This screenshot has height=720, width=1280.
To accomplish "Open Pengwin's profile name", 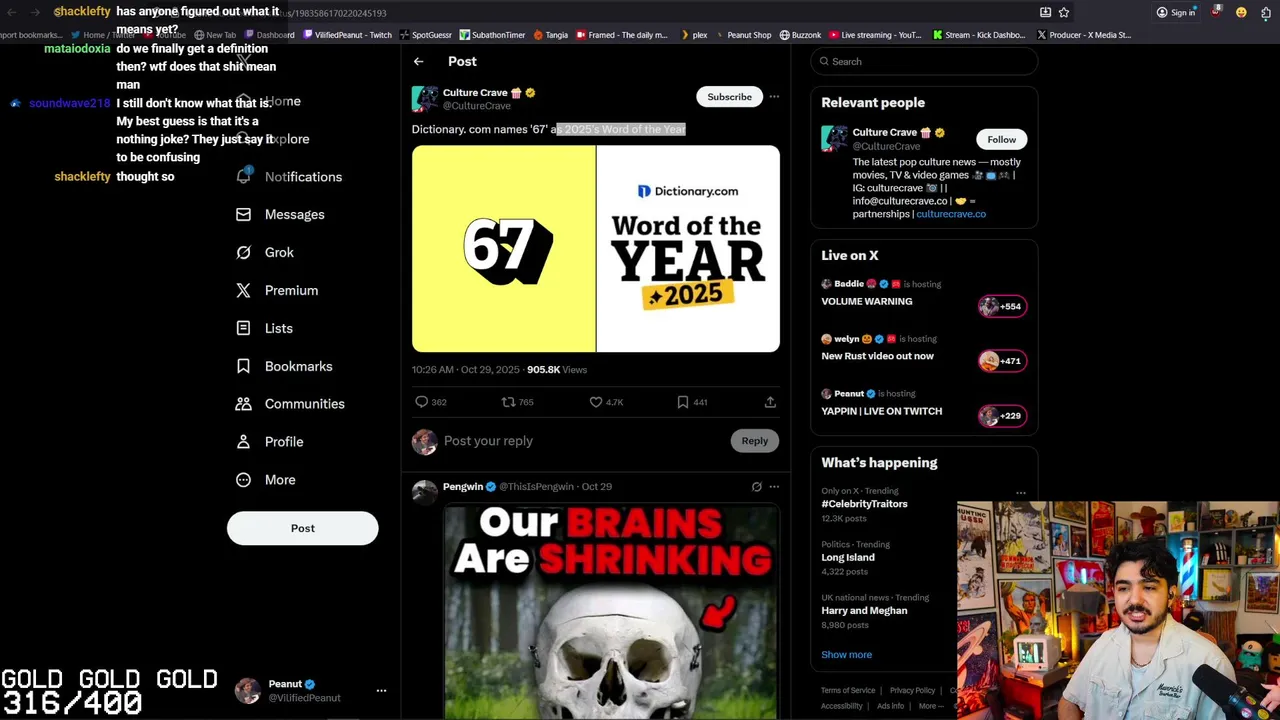I will coord(463,487).
